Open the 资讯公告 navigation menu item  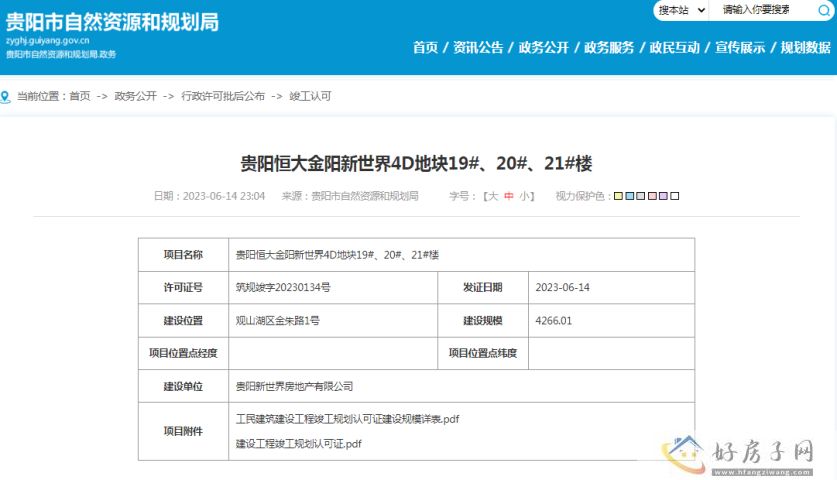tap(477, 47)
